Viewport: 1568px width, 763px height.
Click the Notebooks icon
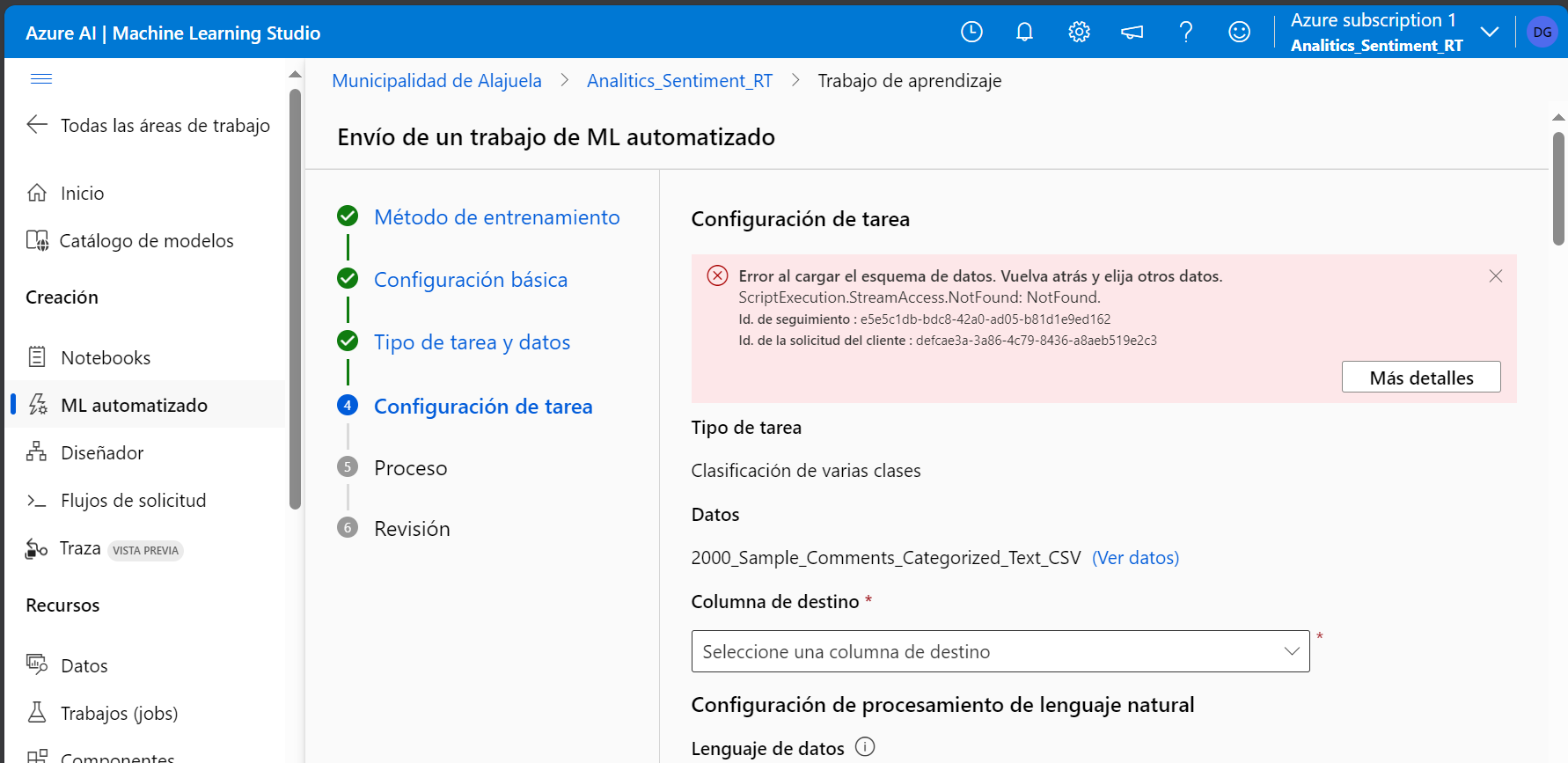coord(37,356)
